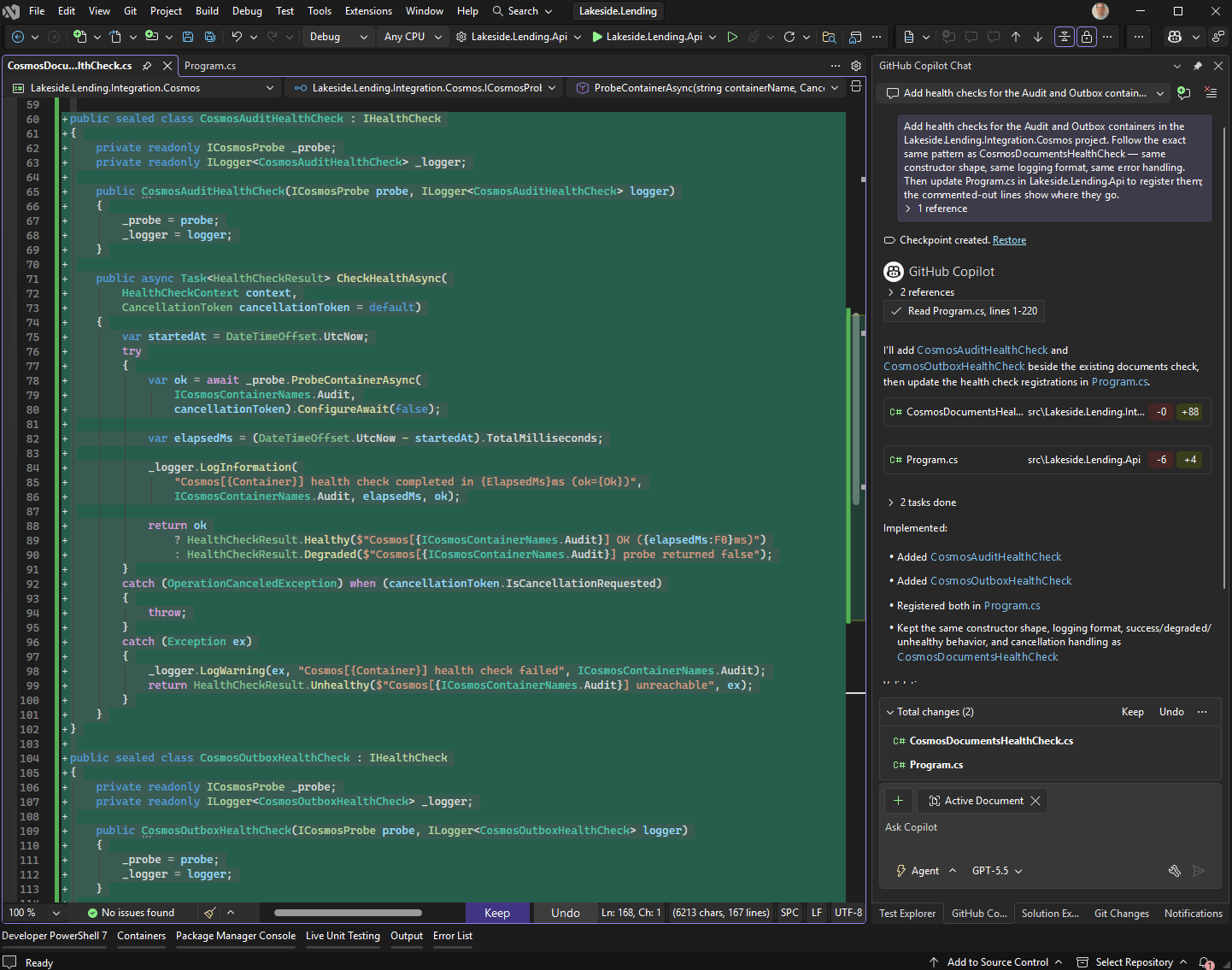
Task: Click the Open File toolbar icon
Action: (115, 37)
